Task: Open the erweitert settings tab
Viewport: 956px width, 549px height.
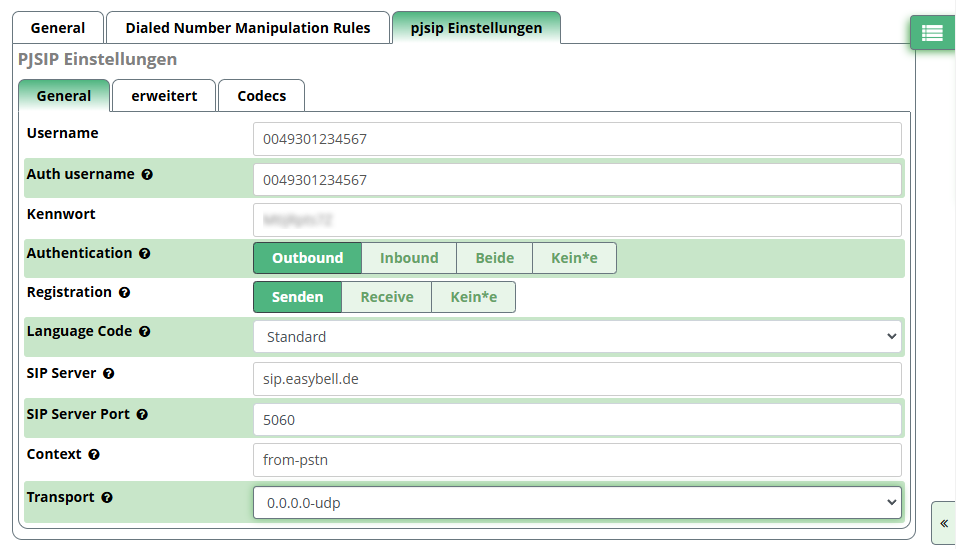Action: [x=164, y=96]
